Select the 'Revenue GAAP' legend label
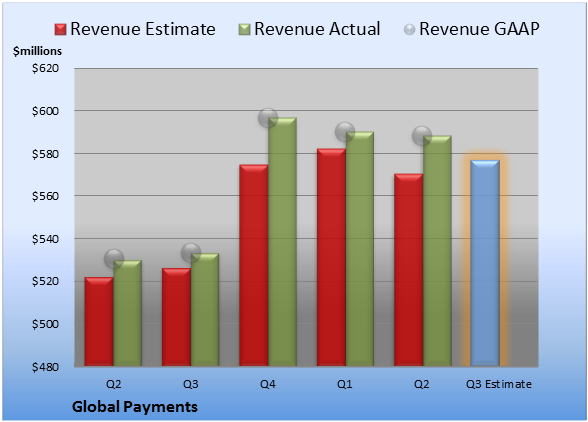The image size is (588, 422). click(x=479, y=29)
